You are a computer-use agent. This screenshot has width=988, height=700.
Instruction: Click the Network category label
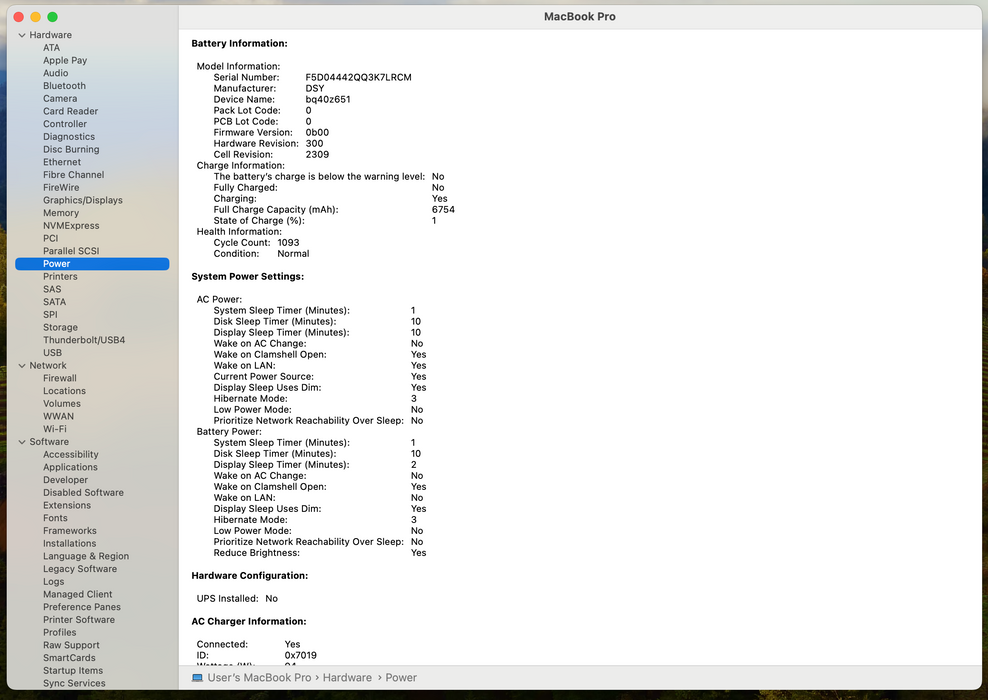pyautogui.click(x=48, y=365)
